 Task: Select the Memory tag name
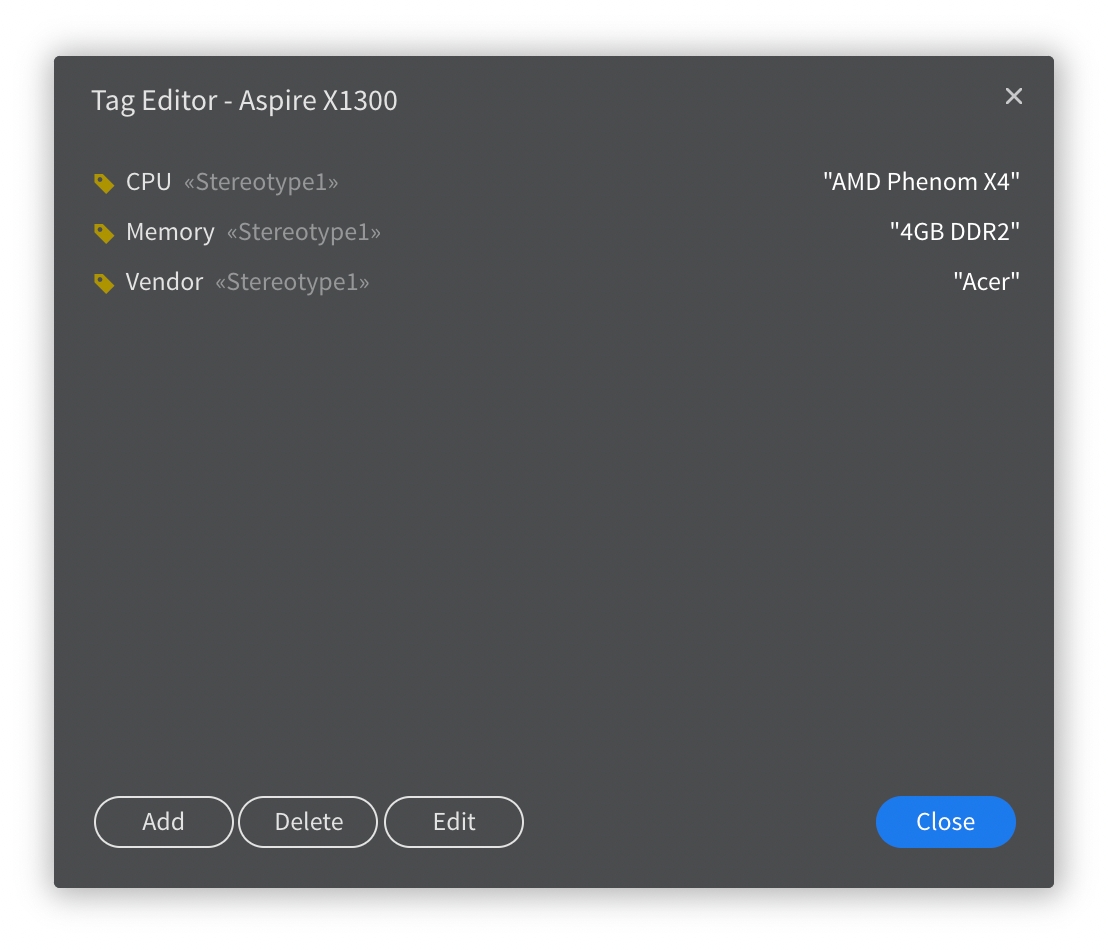[x=170, y=232]
